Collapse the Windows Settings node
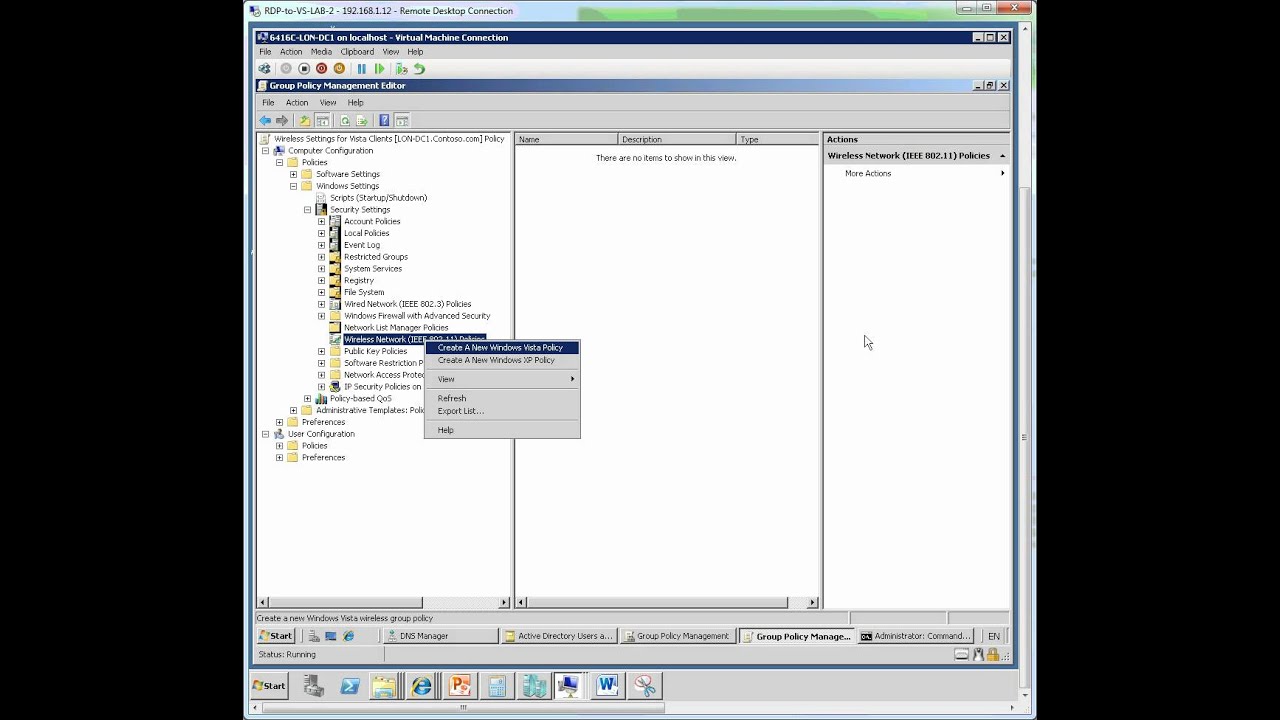Viewport: 1280px width, 720px height. click(x=293, y=186)
